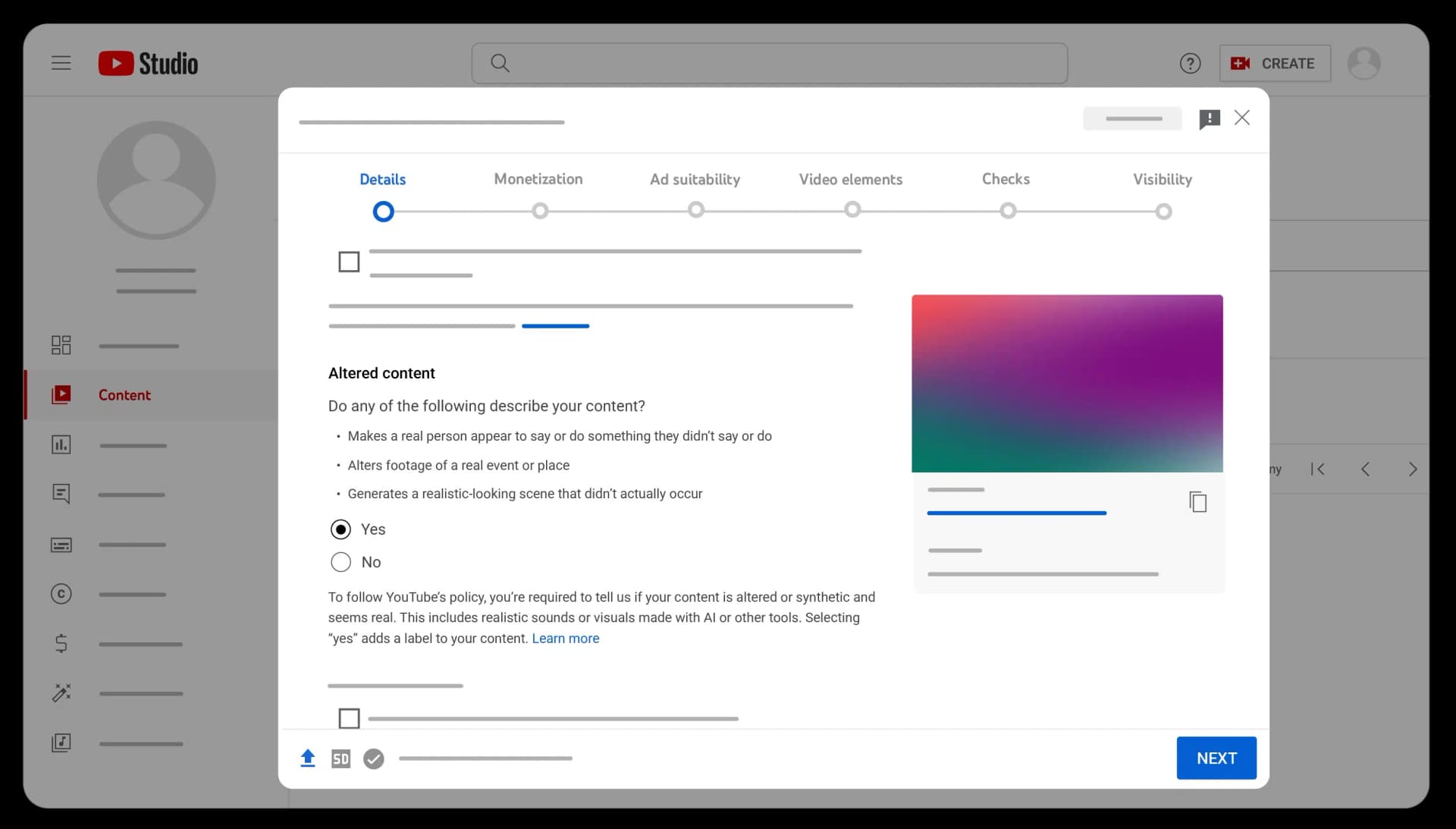This screenshot has width=1456, height=829.
Task: Click the send feedback icon in dialog
Action: click(1209, 119)
